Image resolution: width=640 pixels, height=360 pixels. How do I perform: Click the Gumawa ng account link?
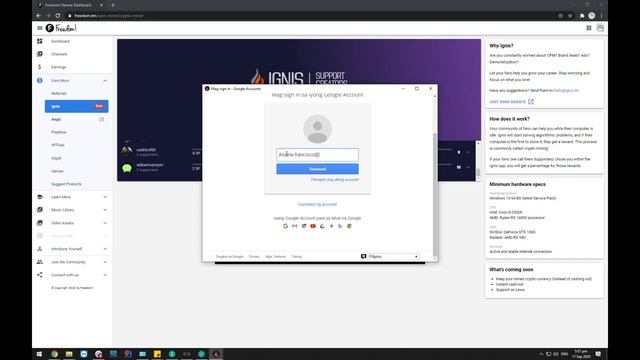click(x=317, y=204)
